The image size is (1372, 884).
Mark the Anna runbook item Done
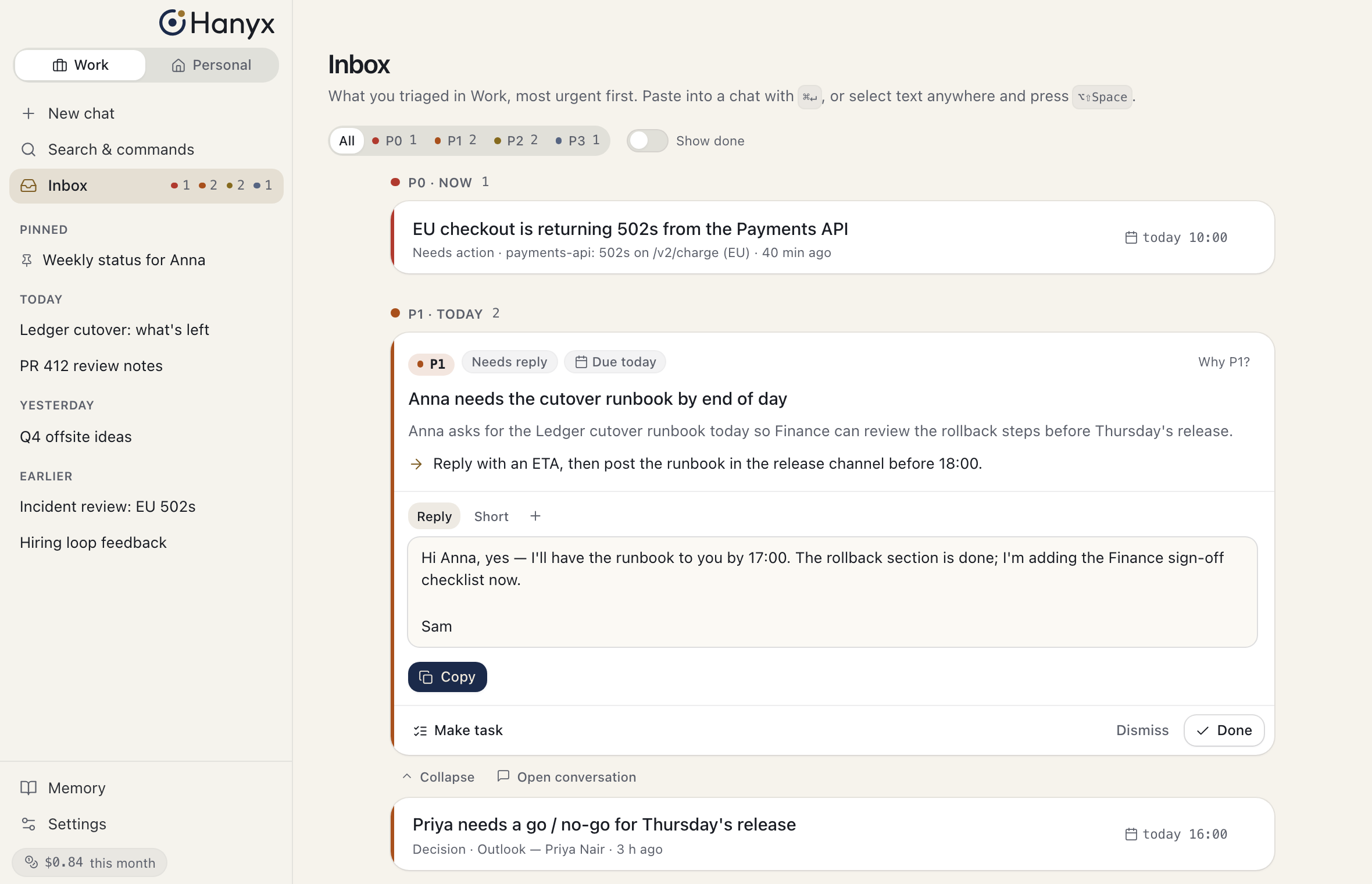pos(1224,730)
